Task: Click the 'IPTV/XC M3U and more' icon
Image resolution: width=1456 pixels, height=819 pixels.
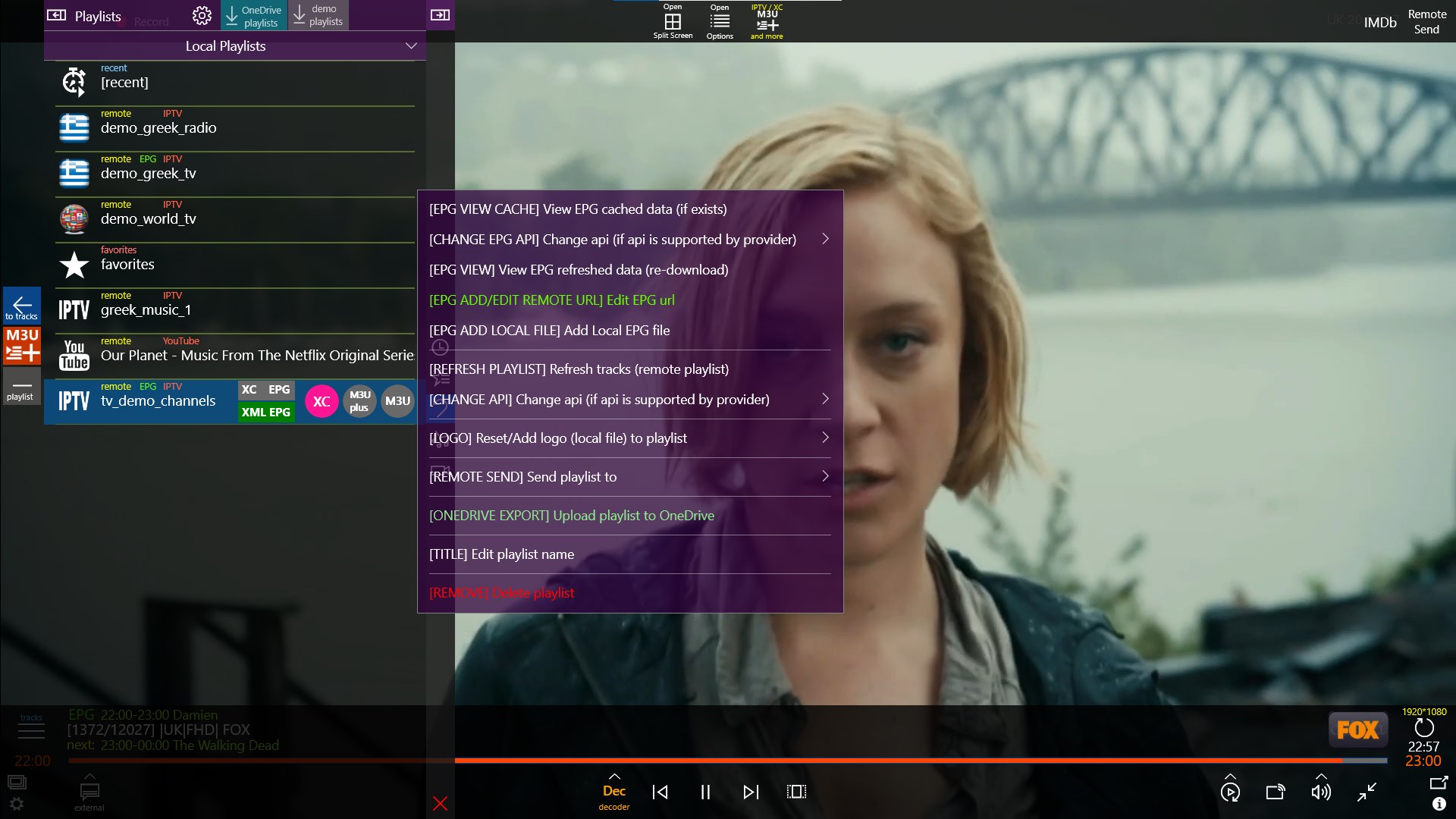Action: click(766, 23)
